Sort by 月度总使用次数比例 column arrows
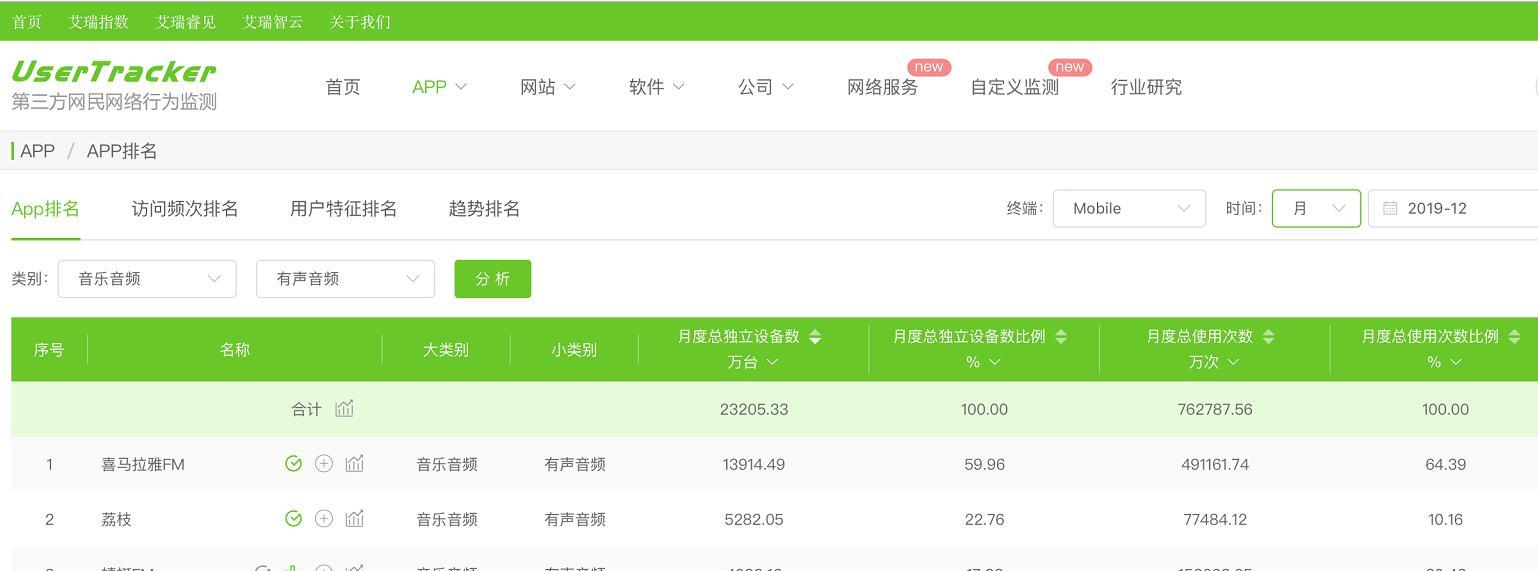The width and height of the screenshot is (1538, 571). [x=1514, y=337]
